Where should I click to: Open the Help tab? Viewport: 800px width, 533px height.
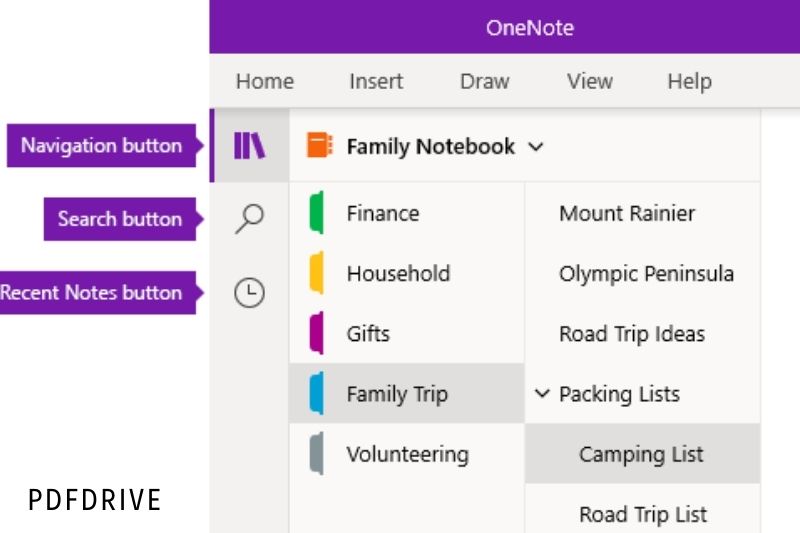[689, 82]
